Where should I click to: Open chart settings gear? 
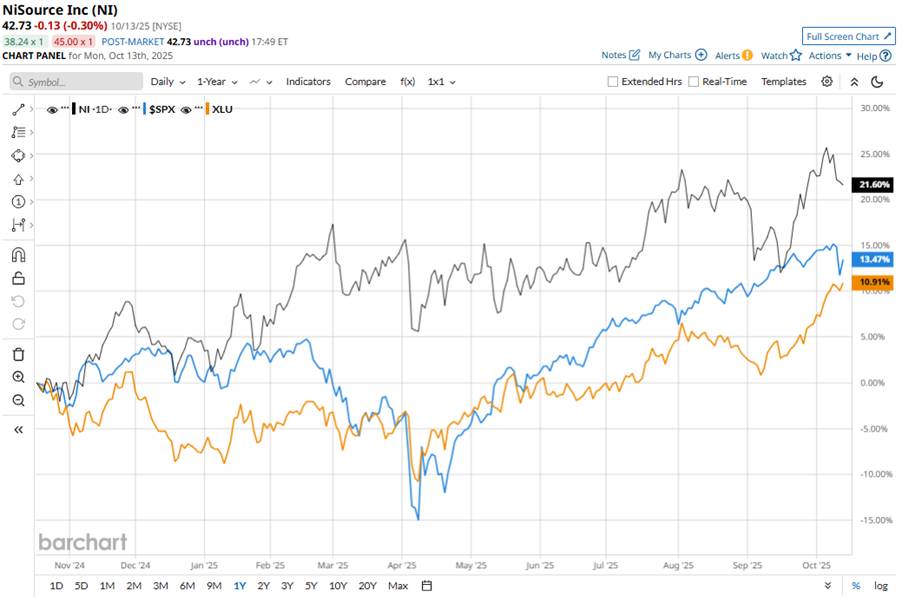826,82
